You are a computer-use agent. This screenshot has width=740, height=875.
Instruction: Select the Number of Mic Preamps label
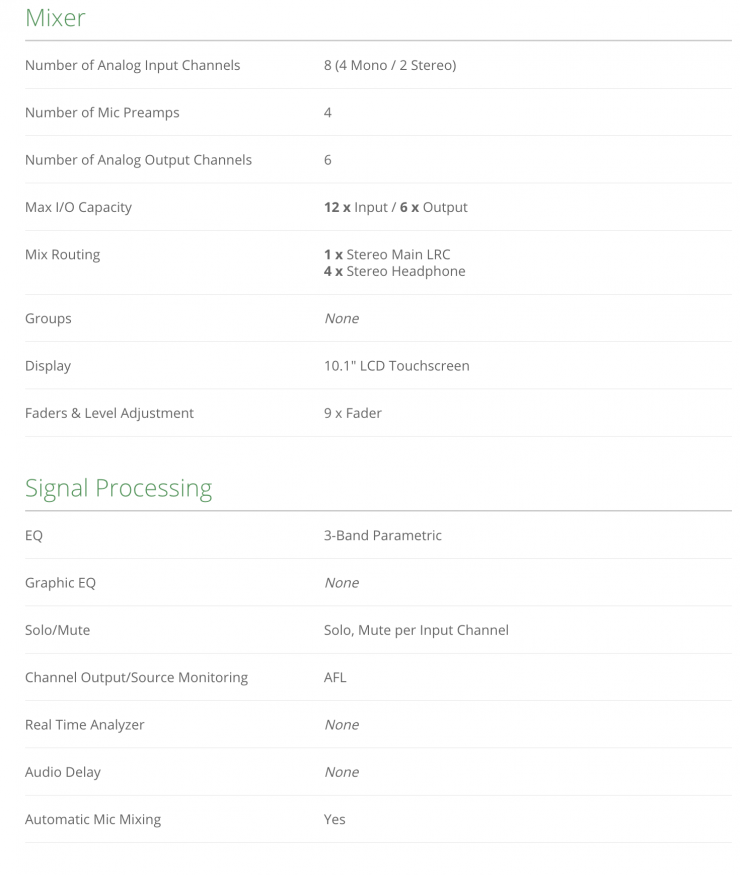coord(102,113)
